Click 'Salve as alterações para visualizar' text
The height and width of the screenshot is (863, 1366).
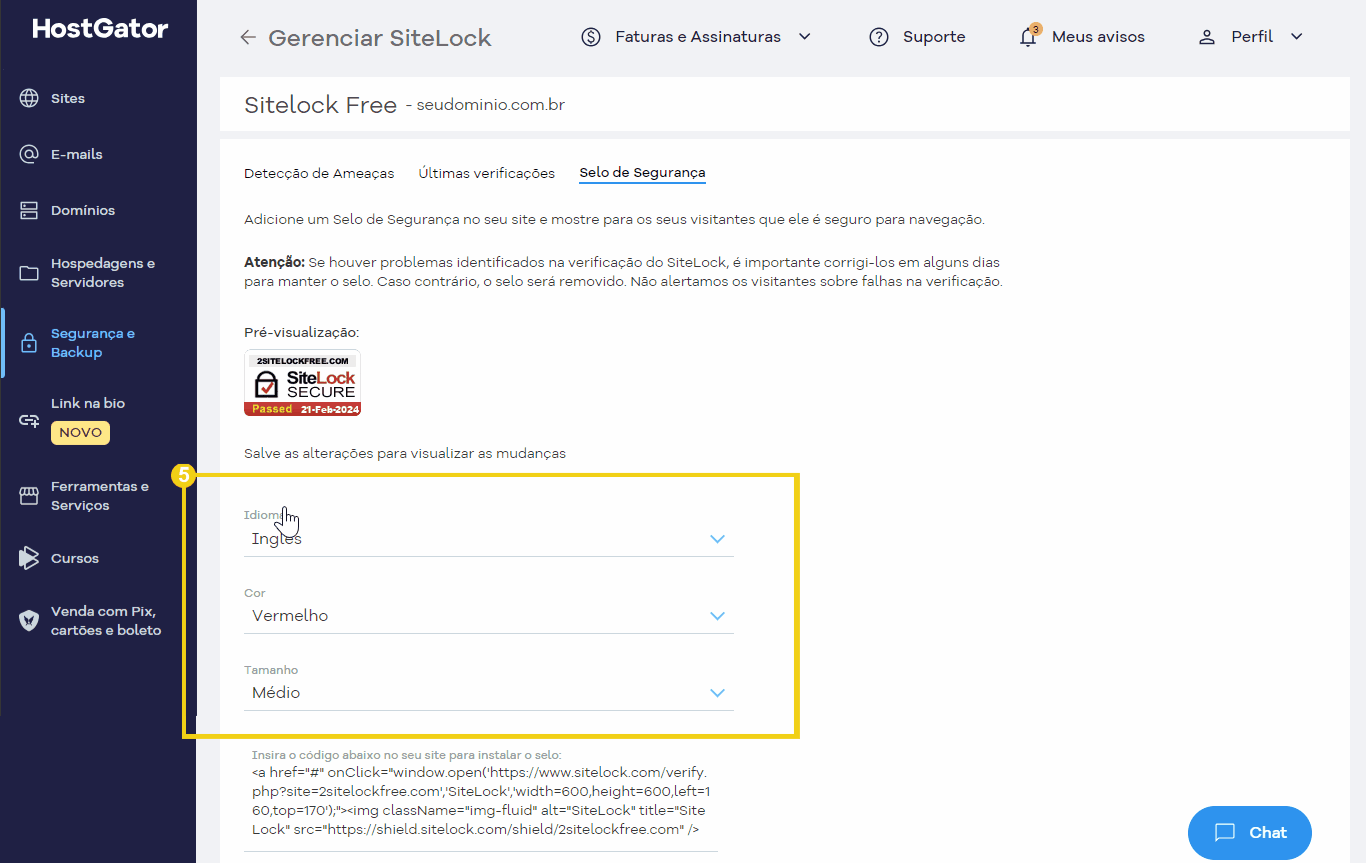point(405,453)
